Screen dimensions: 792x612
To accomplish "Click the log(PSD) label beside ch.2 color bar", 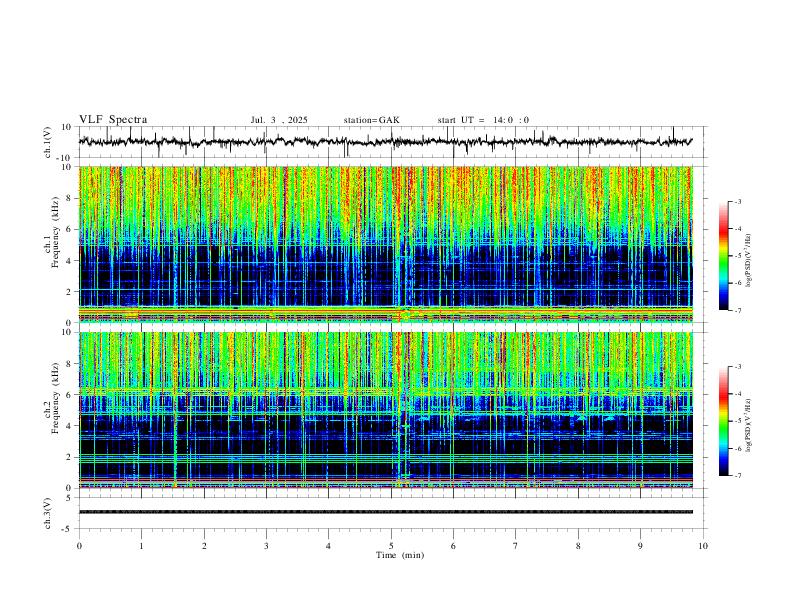I will point(749,425).
